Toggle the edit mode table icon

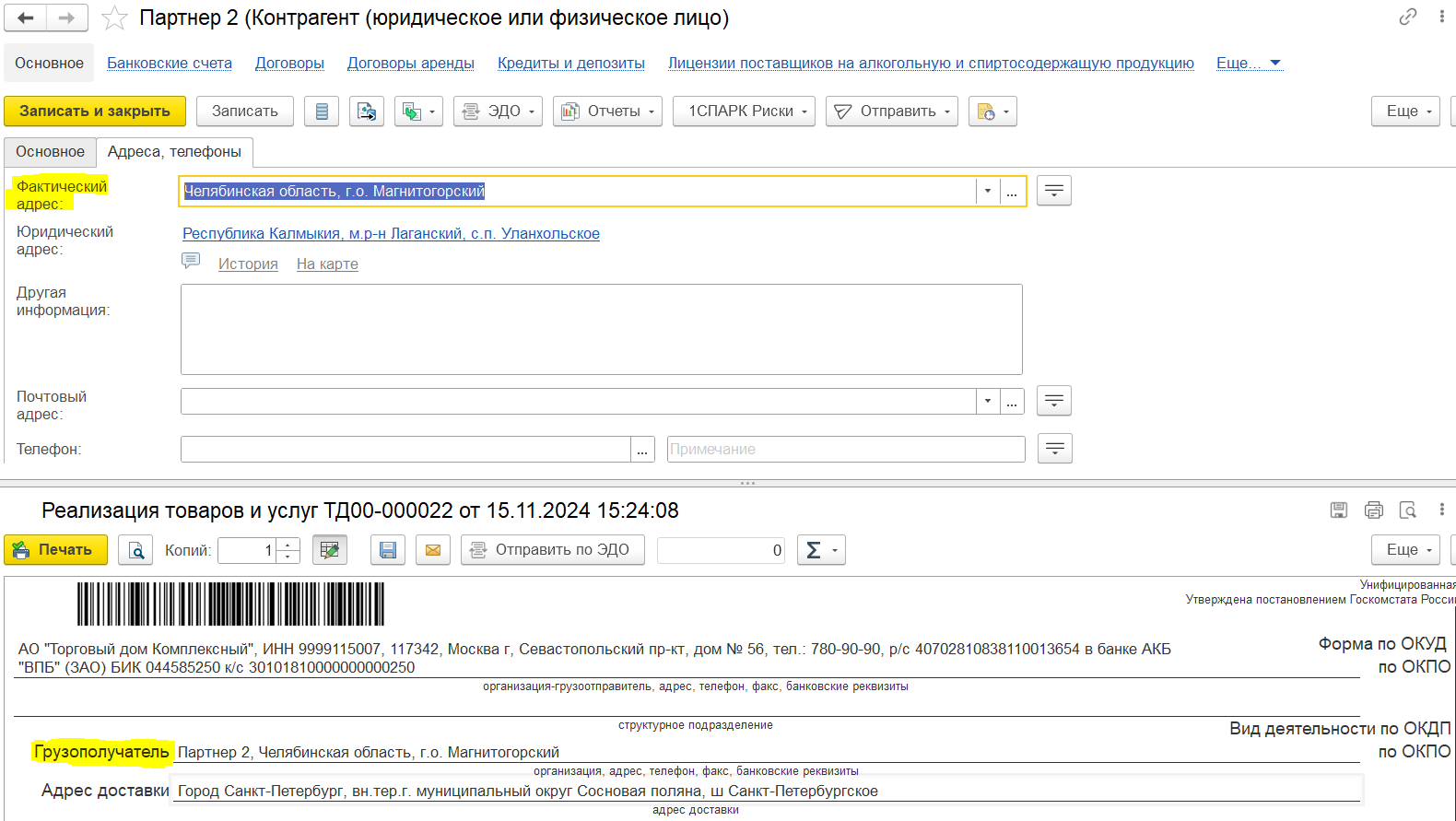(330, 550)
